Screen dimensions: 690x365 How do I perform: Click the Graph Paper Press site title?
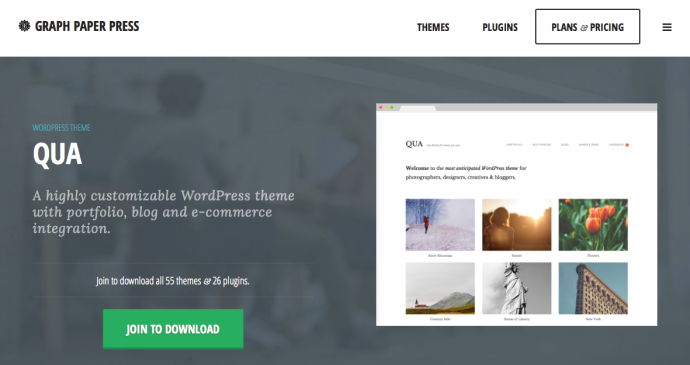[x=87, y=26]
